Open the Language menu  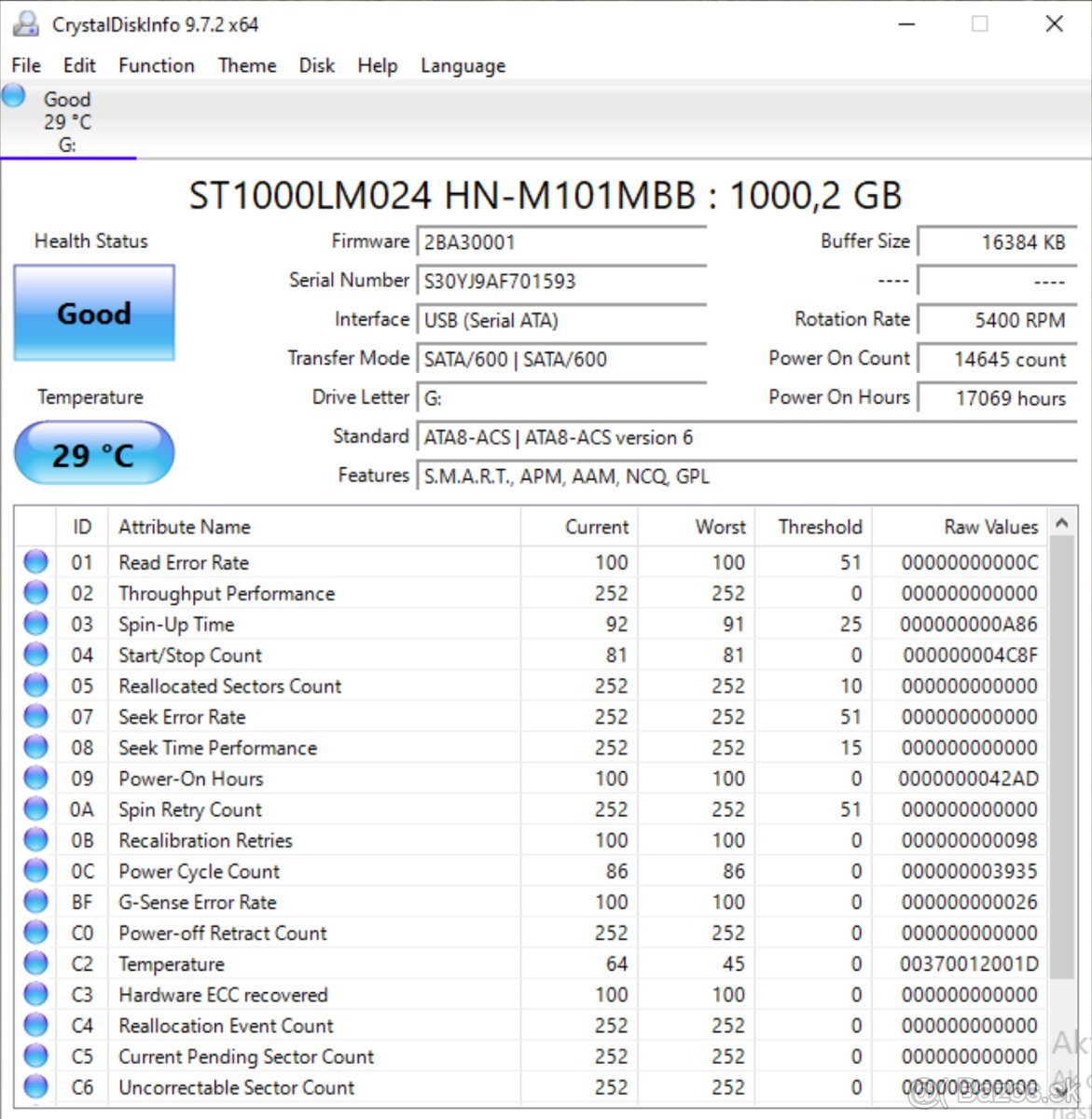click(462, 65)
